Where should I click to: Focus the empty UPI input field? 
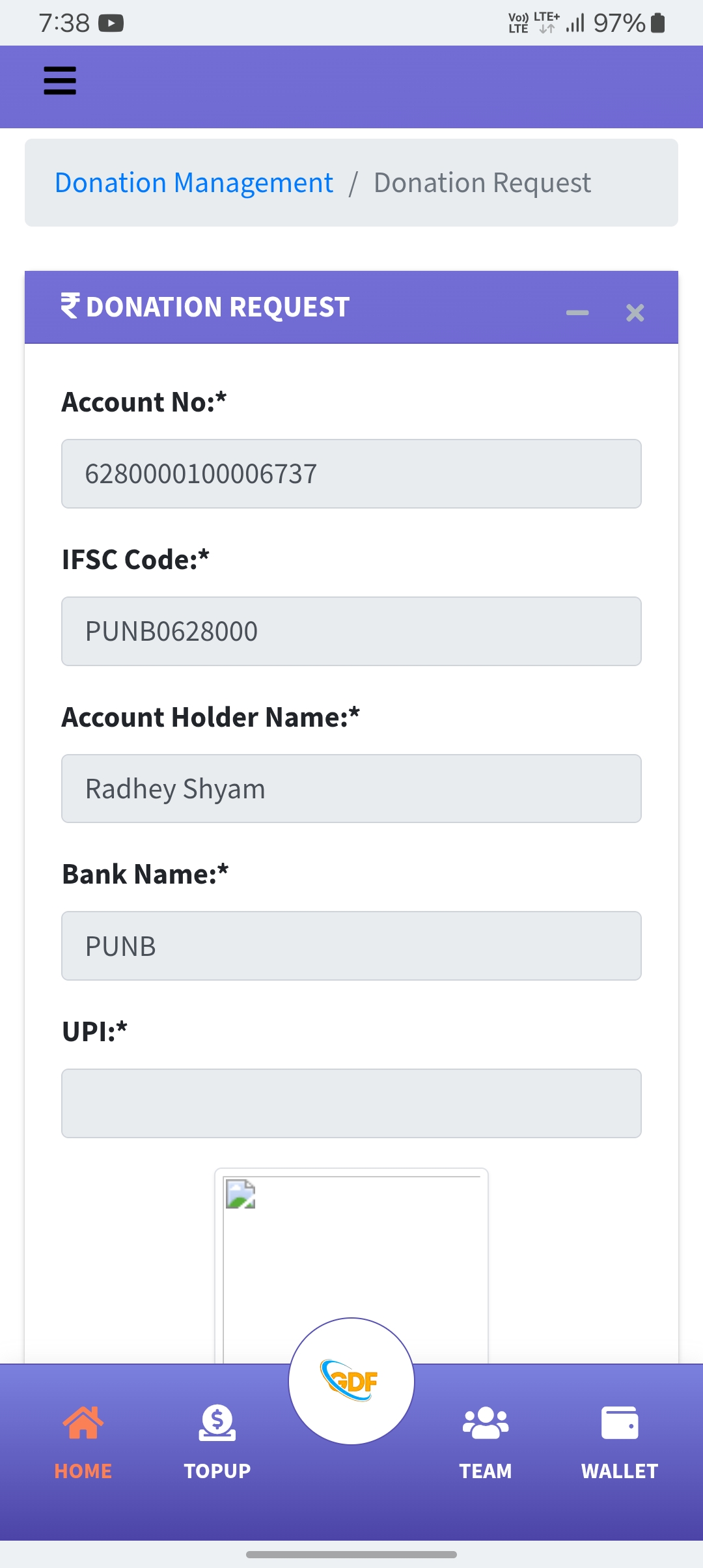(x=351, y=1103)
